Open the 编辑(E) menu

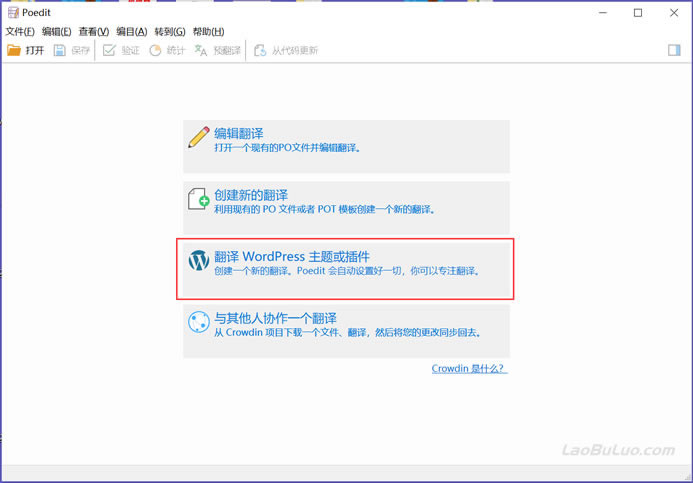click(56, 31)
